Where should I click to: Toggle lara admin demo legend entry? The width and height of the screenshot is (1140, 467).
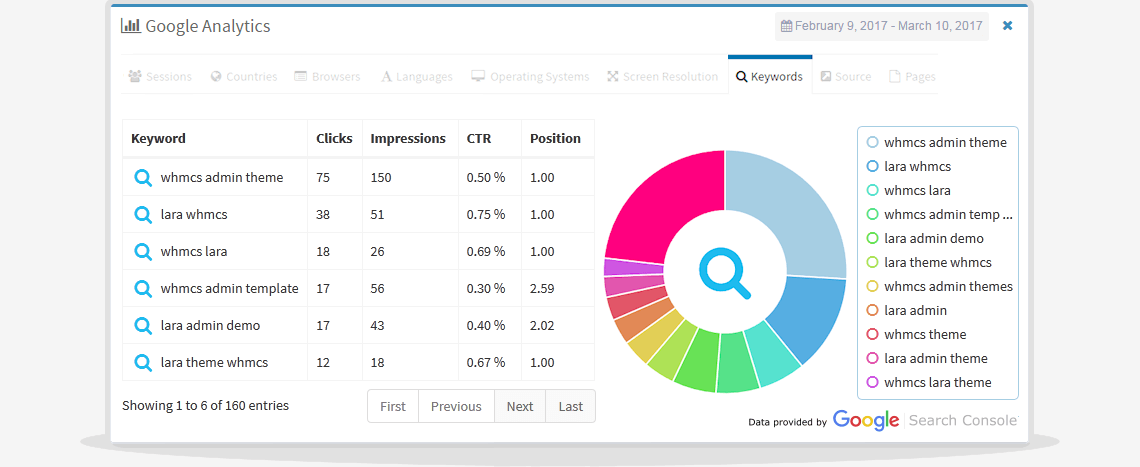click(925, 239)
